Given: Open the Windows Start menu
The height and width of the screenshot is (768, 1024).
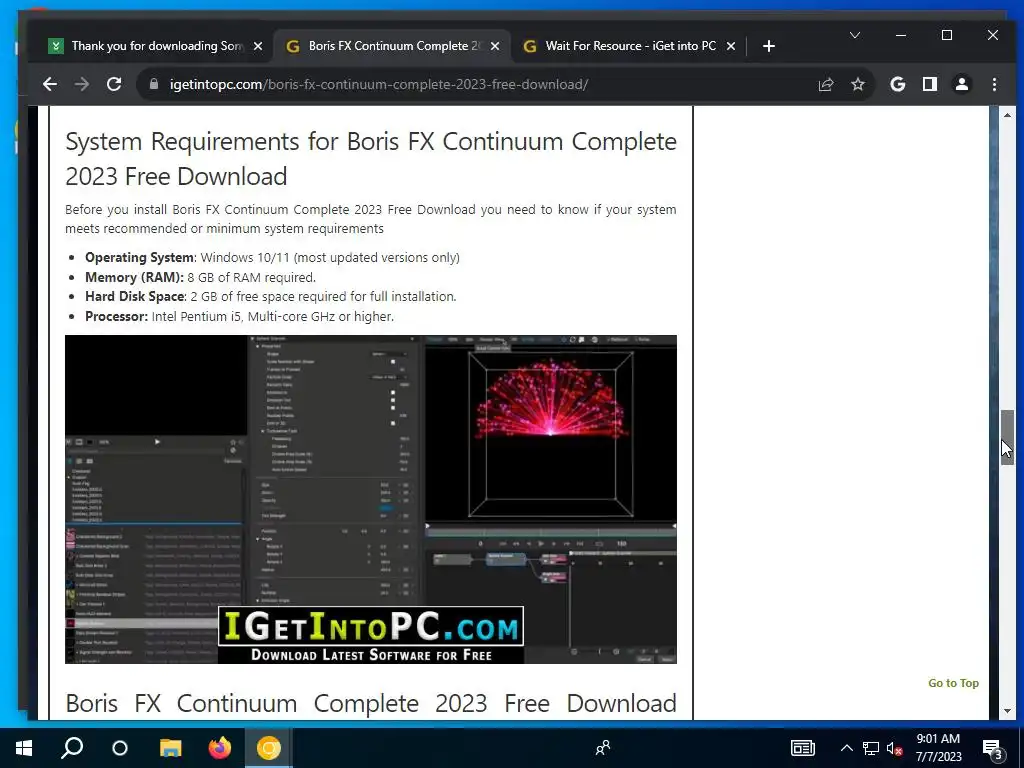Looking at the screenshot, I should [24, 748].
